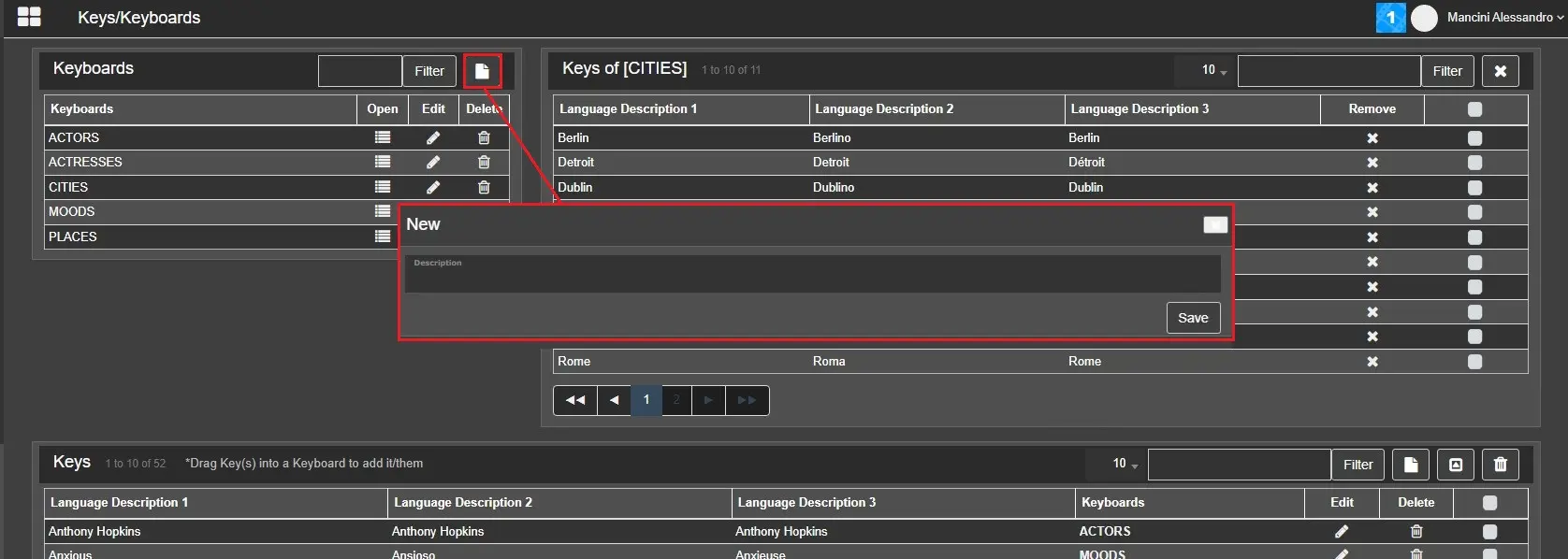Screen dimensions: 1568x559
Task: Click Filter button in Keyboards panel
Action: click(429, 71)
